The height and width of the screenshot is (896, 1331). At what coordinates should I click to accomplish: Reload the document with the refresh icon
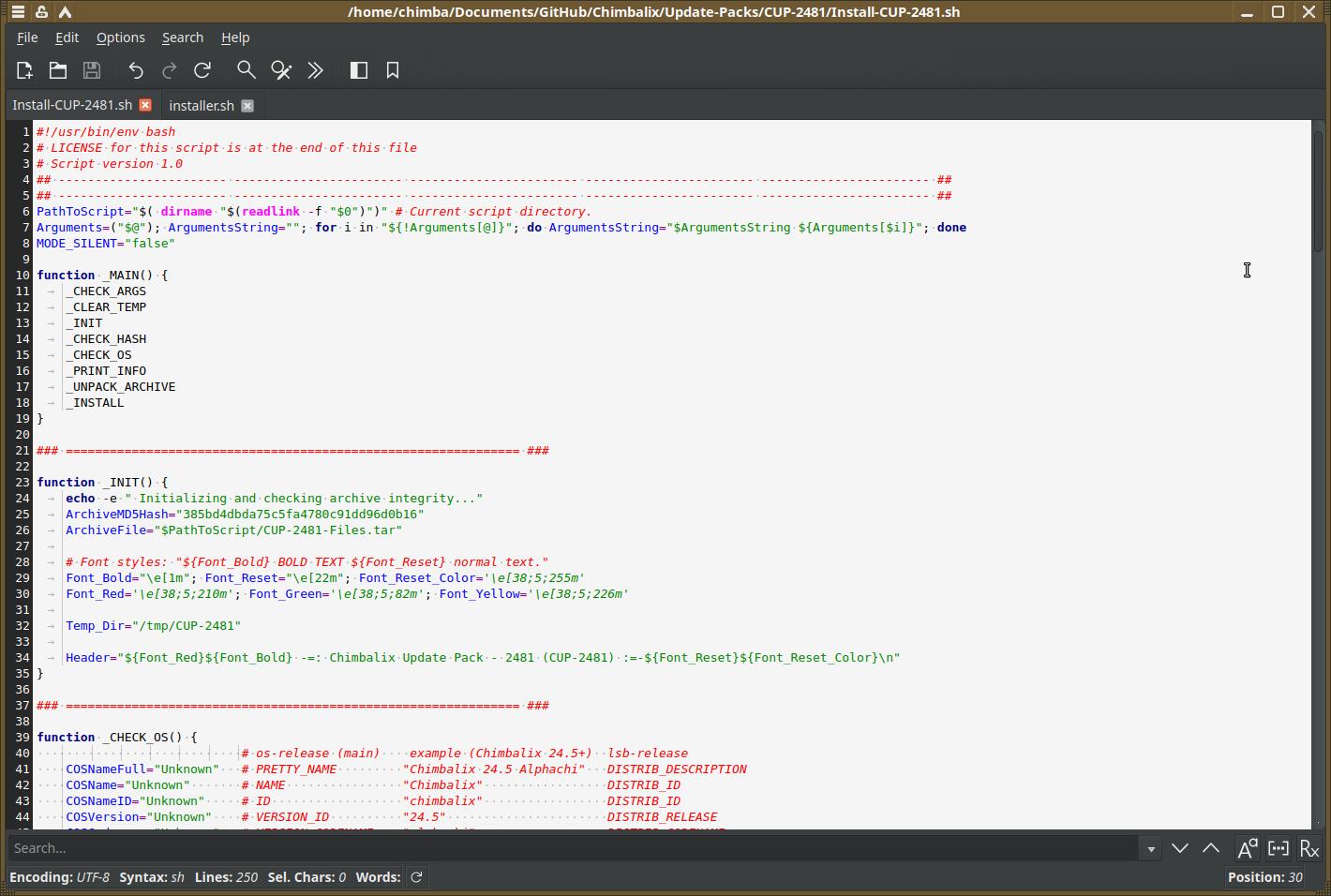pos(202,70)
